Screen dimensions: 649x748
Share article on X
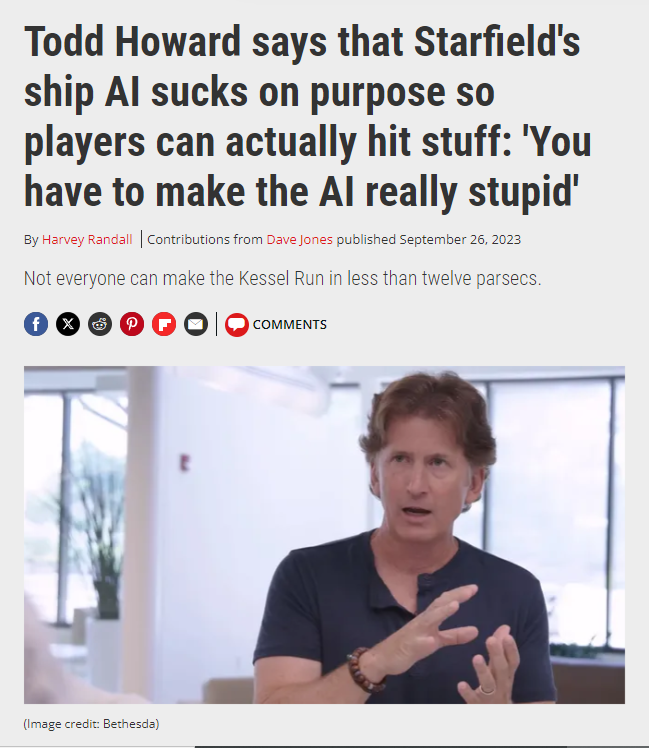tap(68, 324)
